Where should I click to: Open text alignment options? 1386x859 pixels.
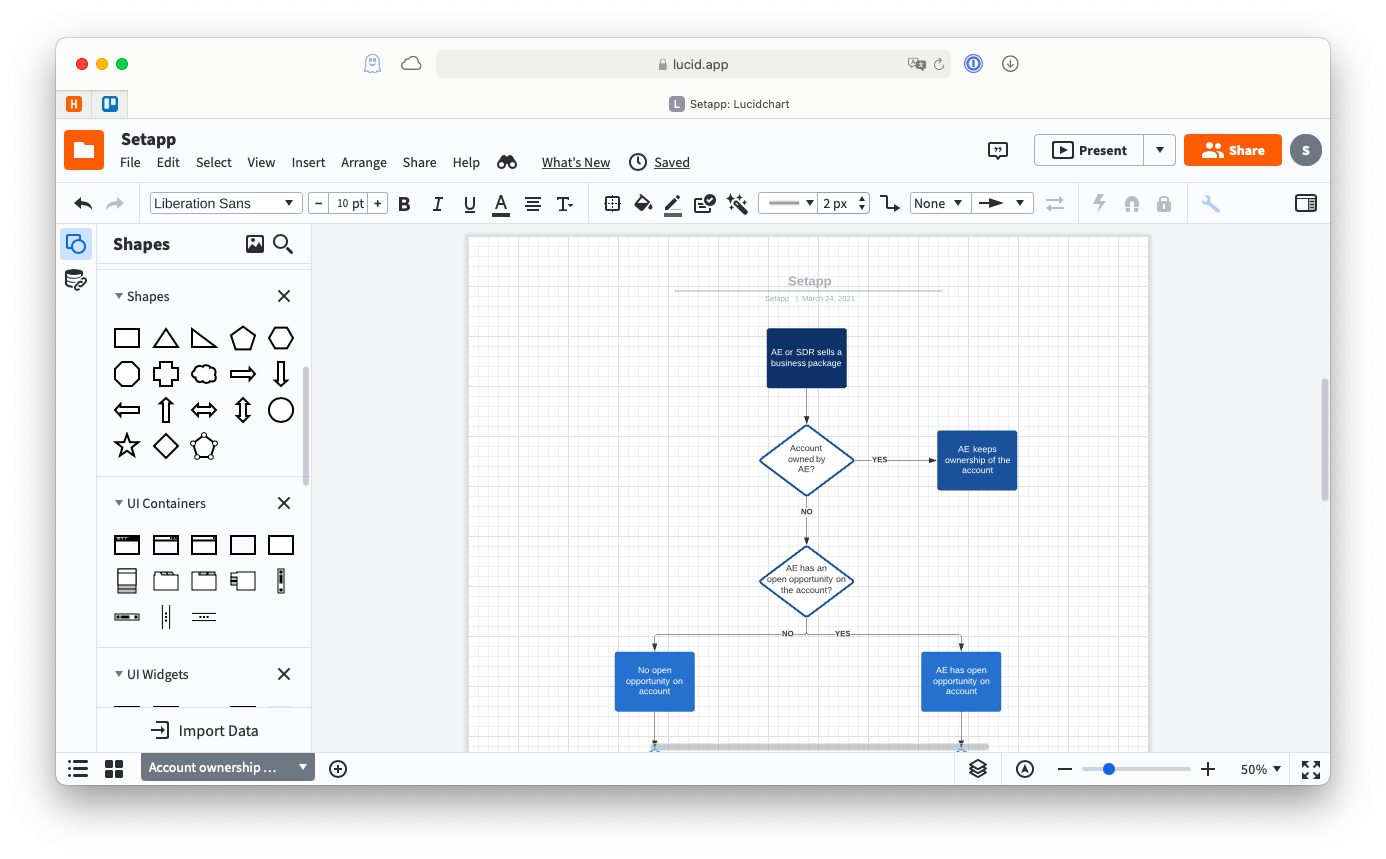533,204
